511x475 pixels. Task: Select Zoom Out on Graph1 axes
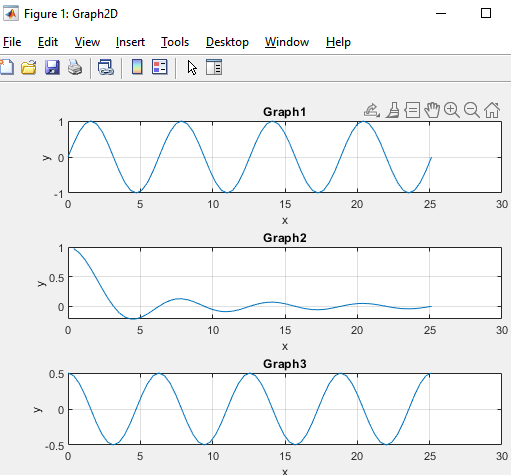(x=472, y=110)
